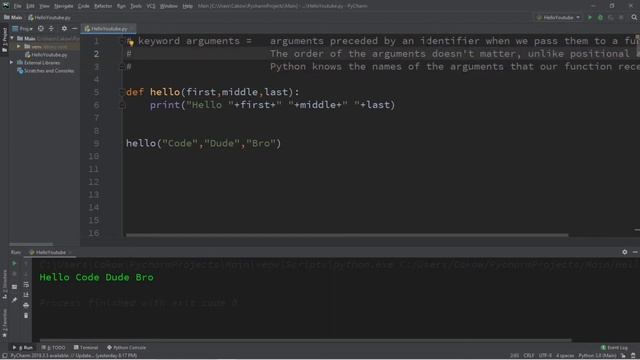The height and width of the screenshot is (360, 640).
Task: Open the Help menu
Action: pos(187,6)
